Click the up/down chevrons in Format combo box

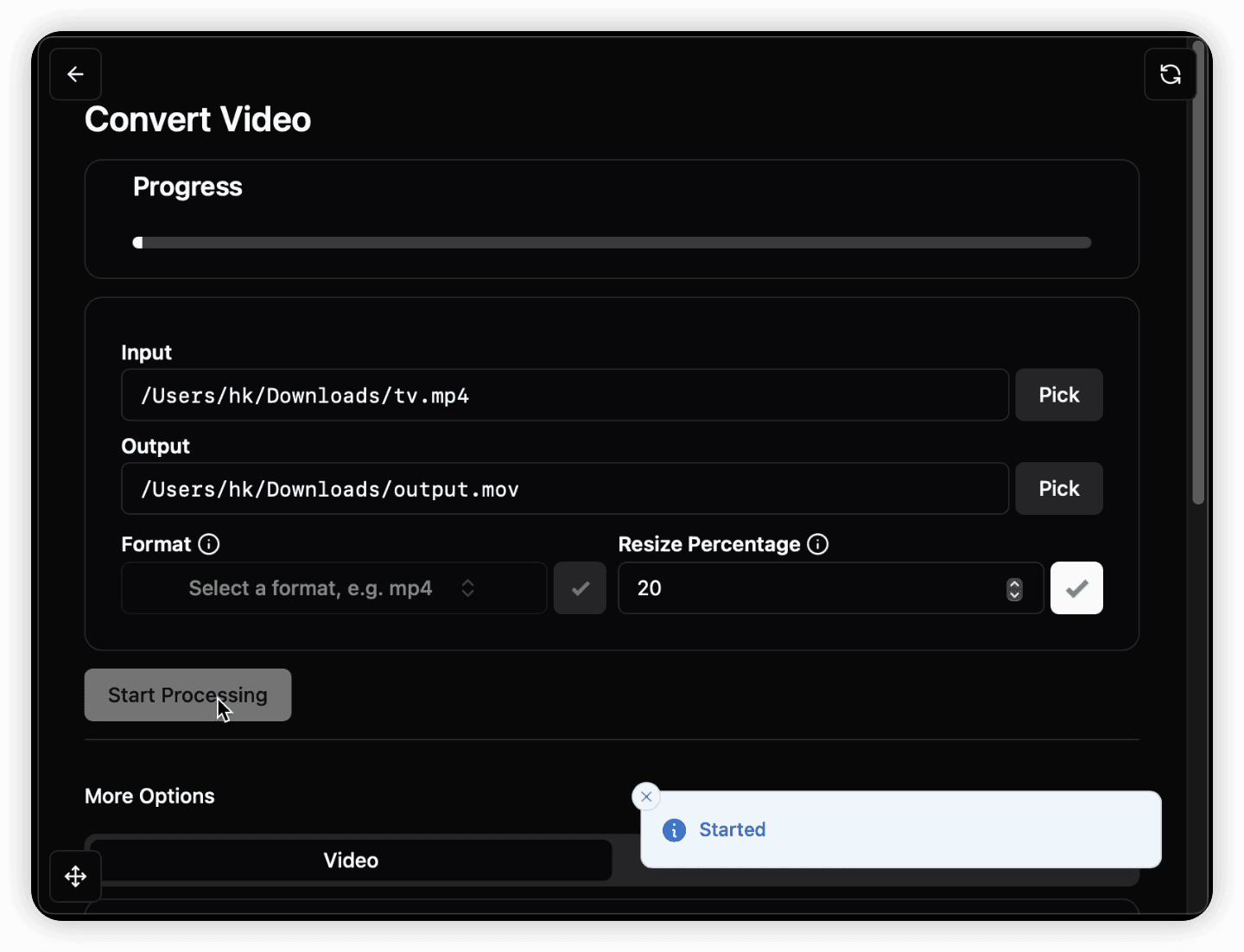click(x=467, y=588)
